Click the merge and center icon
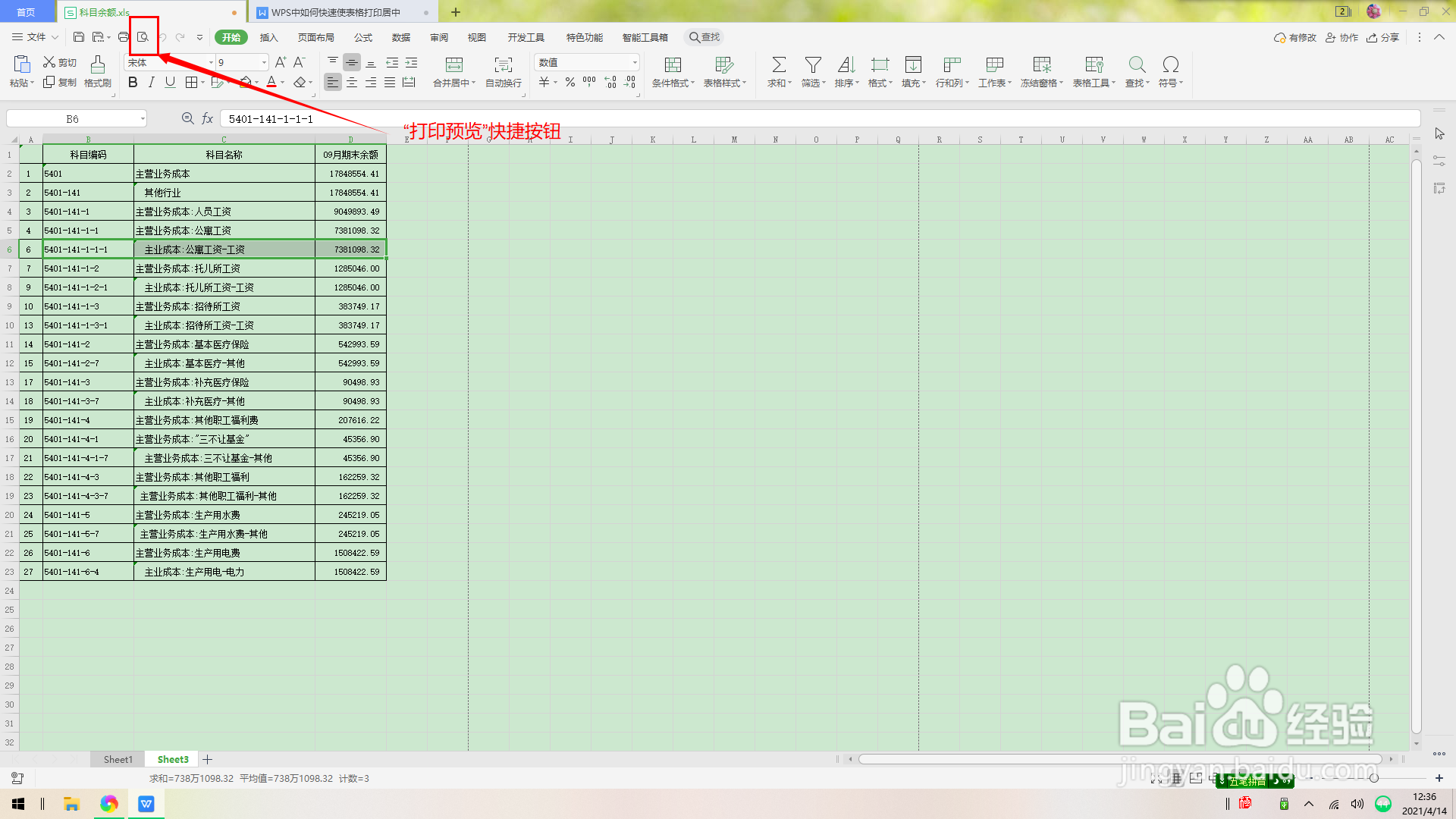Viewport: 1456px width, 819px height. (453, 65)
